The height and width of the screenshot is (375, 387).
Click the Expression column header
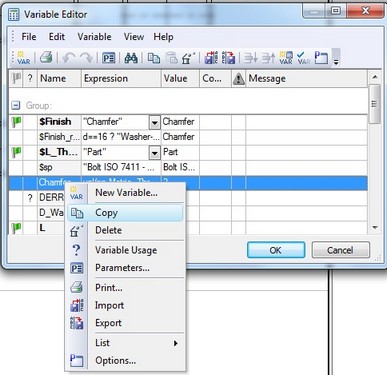pos(121,79)
